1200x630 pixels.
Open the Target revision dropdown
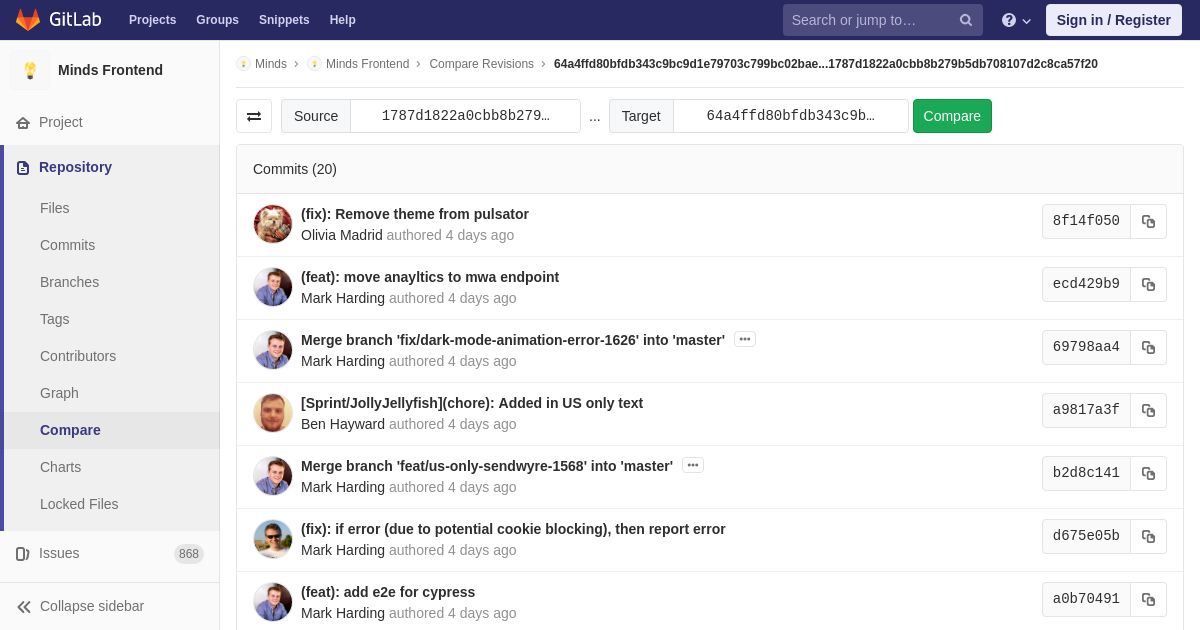[790, 116]
